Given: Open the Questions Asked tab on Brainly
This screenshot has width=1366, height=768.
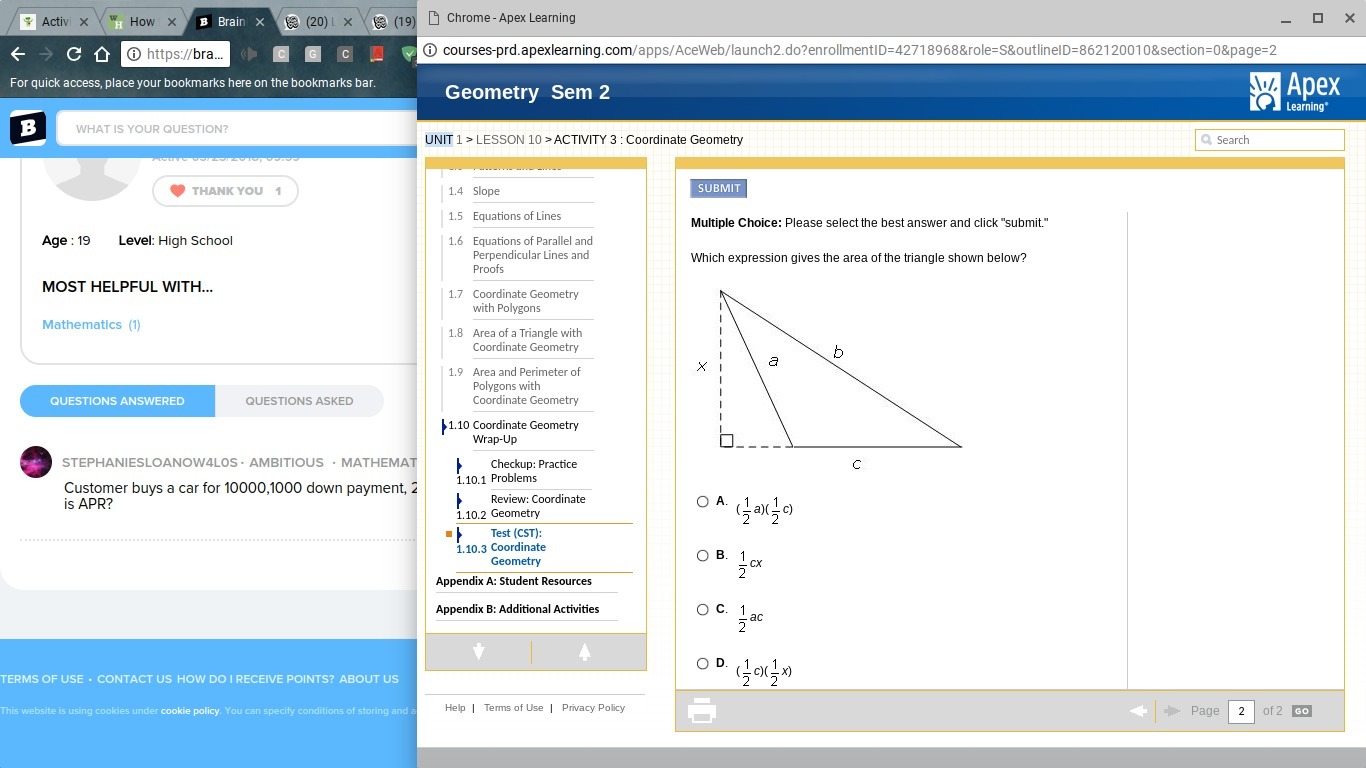Looking at the screenshot, I should (x=299, y=401).
